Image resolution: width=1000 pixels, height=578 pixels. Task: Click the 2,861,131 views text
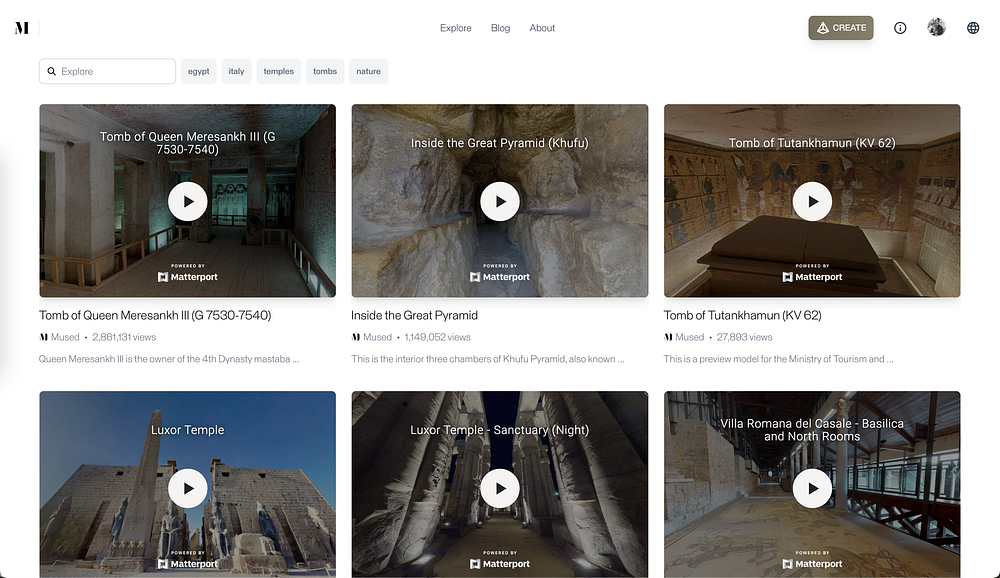coord(124,337)
